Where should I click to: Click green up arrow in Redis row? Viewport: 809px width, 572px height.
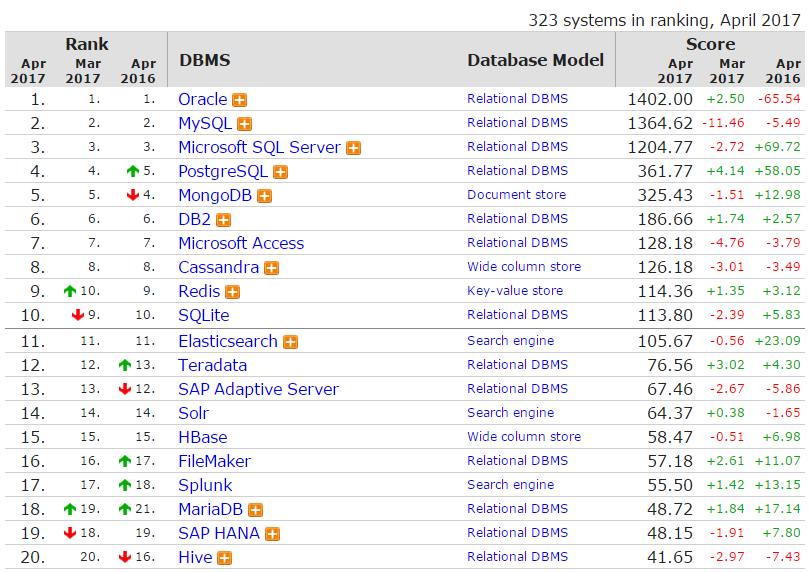pyautogui.click(x=70, y=291)
